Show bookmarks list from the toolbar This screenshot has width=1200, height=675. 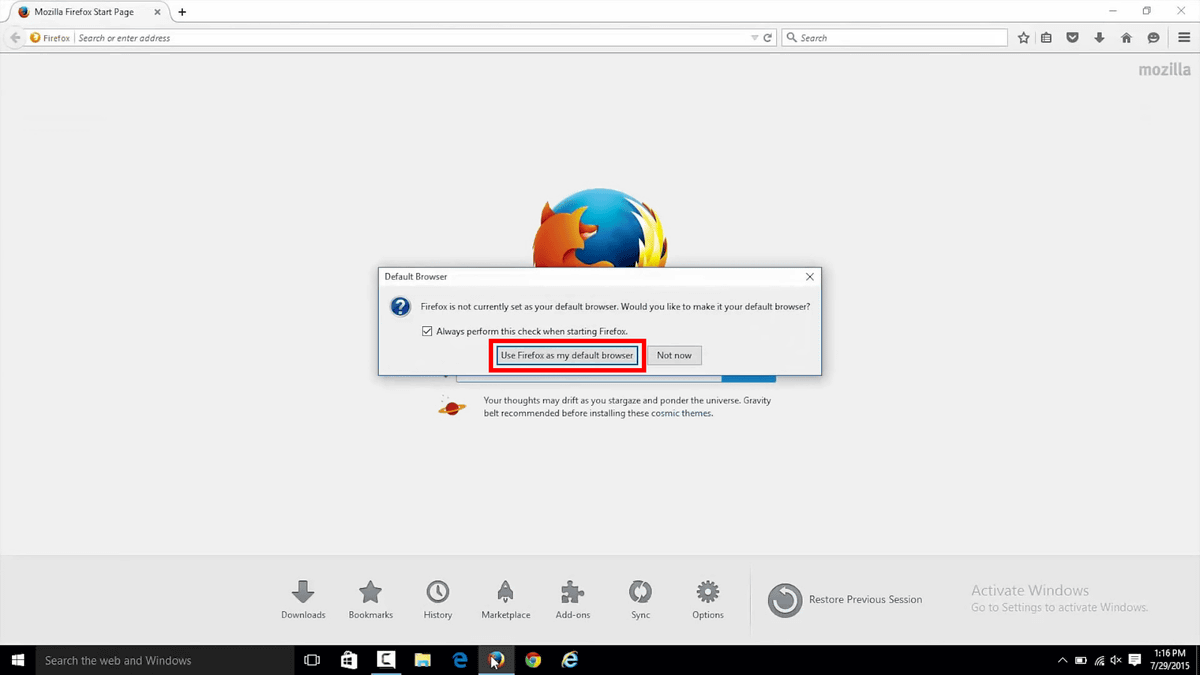(1046, 38)
